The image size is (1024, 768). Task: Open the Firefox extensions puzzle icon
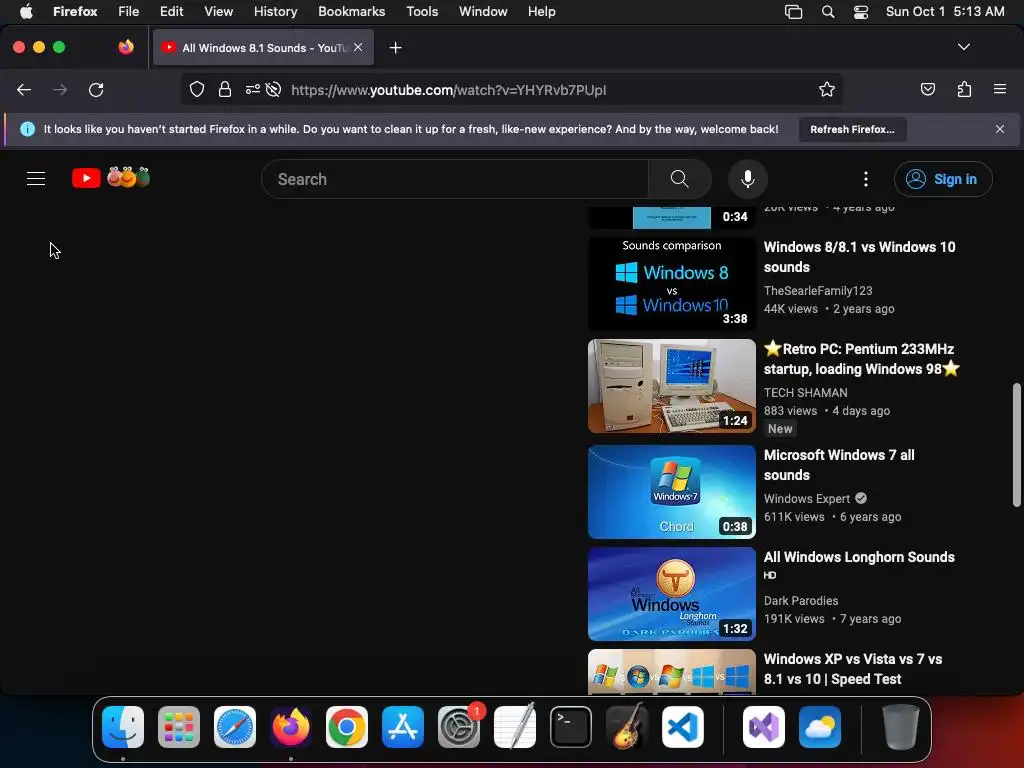point(964,89)
